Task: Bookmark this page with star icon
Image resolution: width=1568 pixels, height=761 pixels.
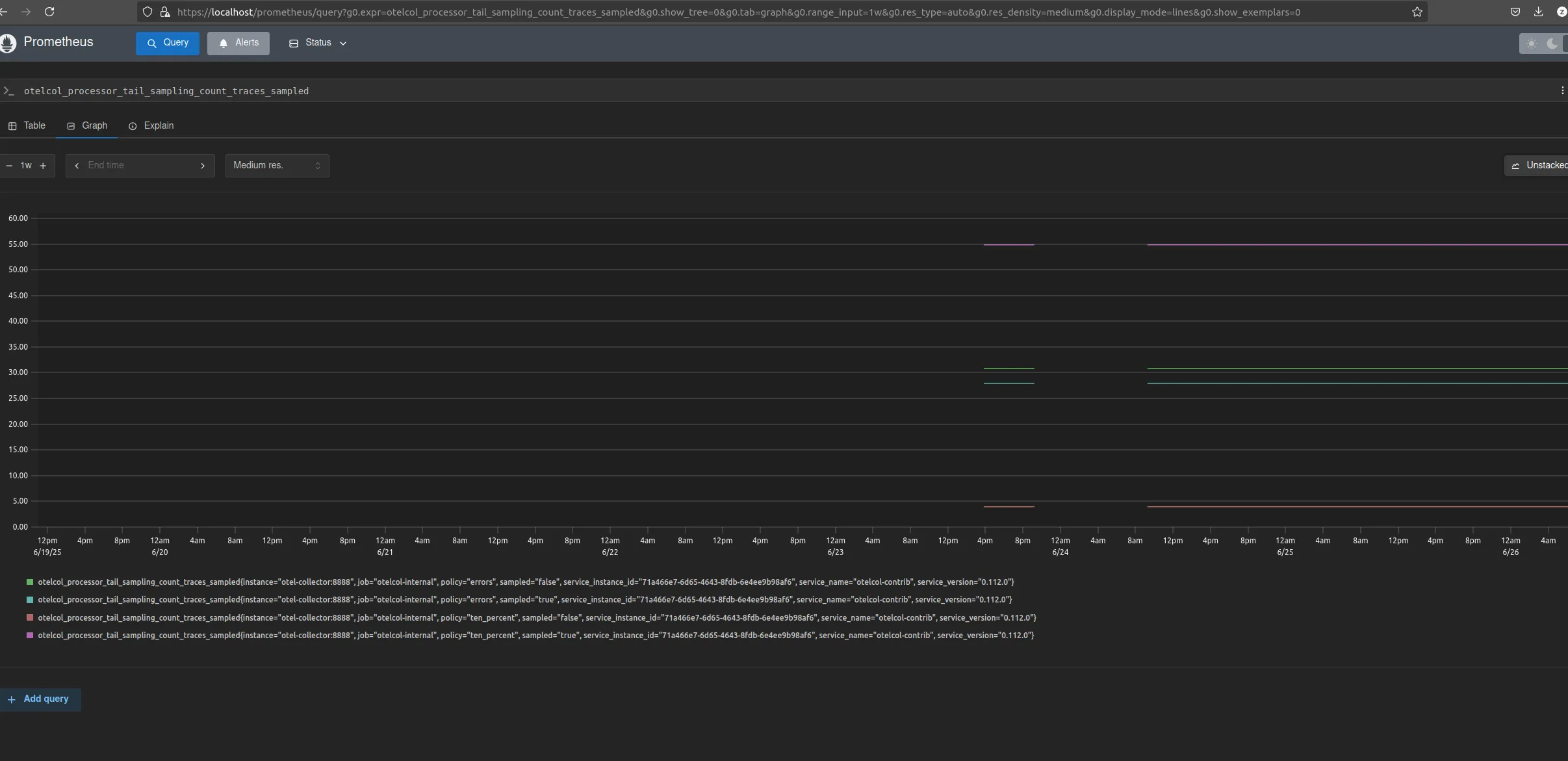Action: pyautogui.click(x=1417, y=12)
